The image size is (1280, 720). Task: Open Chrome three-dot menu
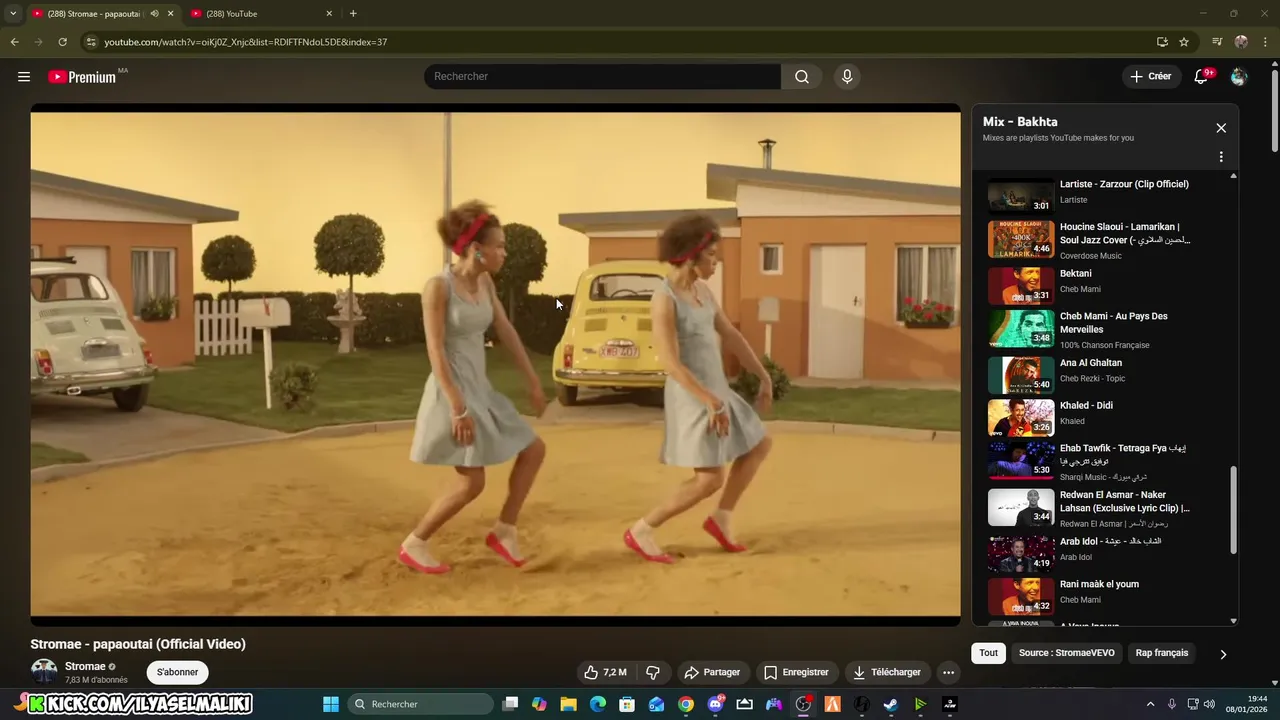1265,42
